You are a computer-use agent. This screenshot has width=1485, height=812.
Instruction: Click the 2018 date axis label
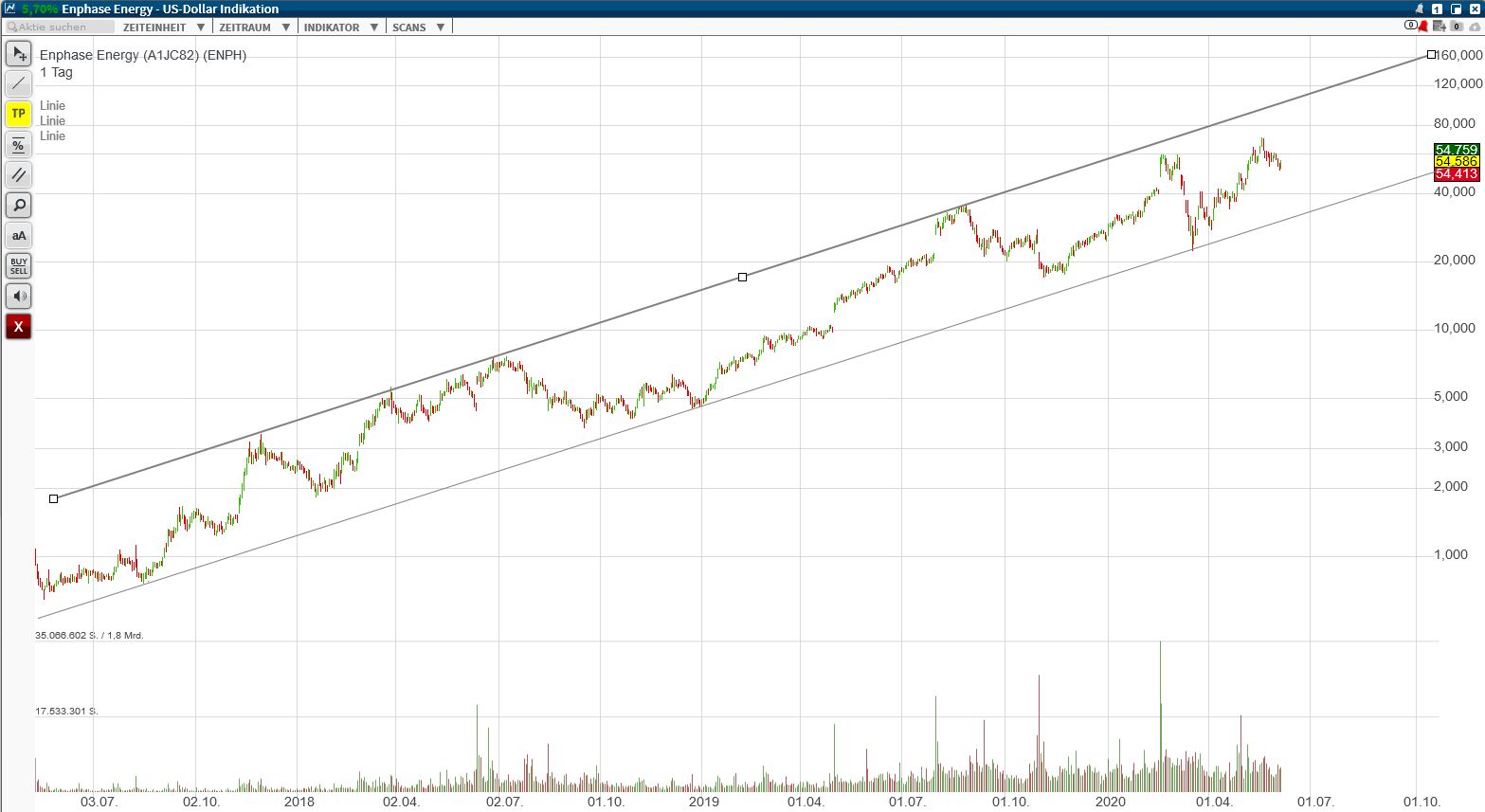pyautogui.click(x=299, y=802)
